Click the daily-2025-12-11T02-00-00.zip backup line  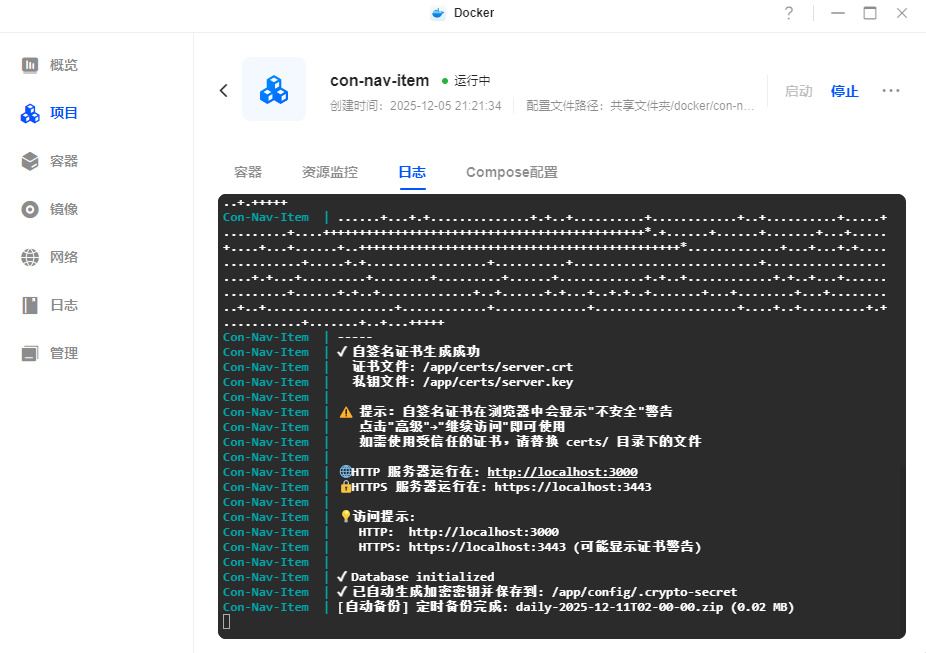pos(566,607)
